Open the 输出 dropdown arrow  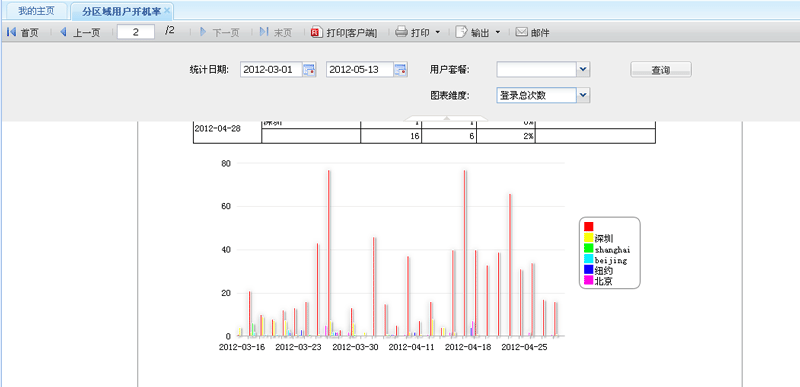pyautogui.click(x=497, y=33)
